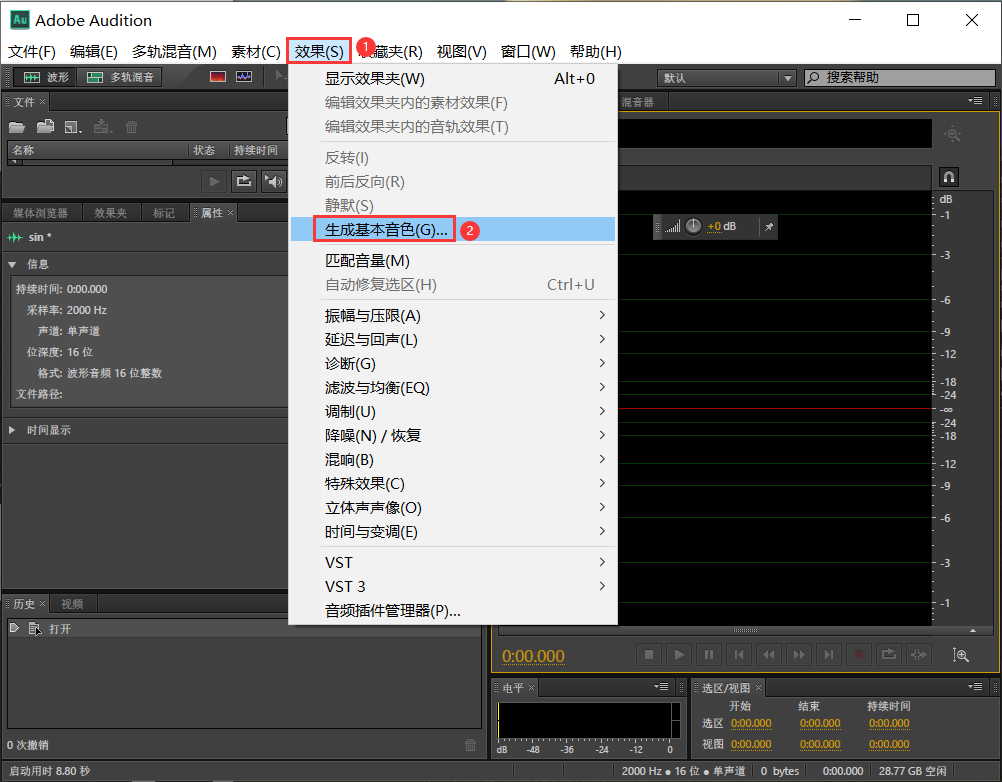Switch to 效果夹 tab

[x=111, y=213]
